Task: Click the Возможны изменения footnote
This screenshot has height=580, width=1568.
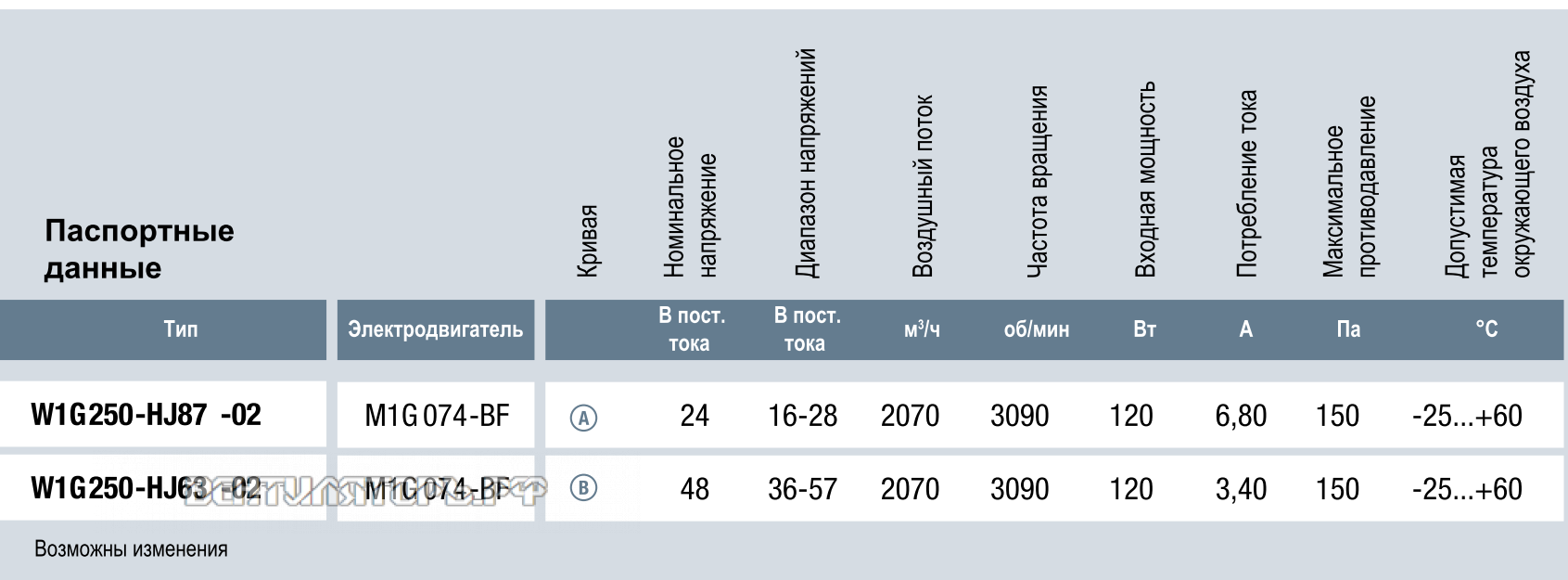Action: [131, 549]
